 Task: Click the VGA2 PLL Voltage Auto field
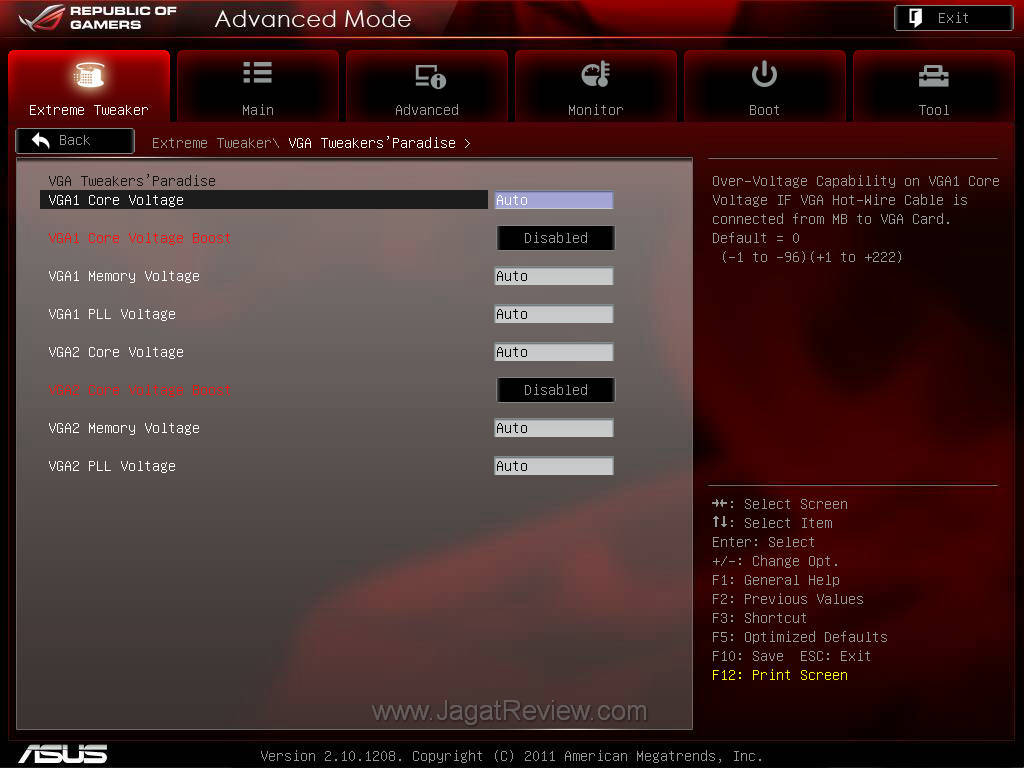coord(553,466)
